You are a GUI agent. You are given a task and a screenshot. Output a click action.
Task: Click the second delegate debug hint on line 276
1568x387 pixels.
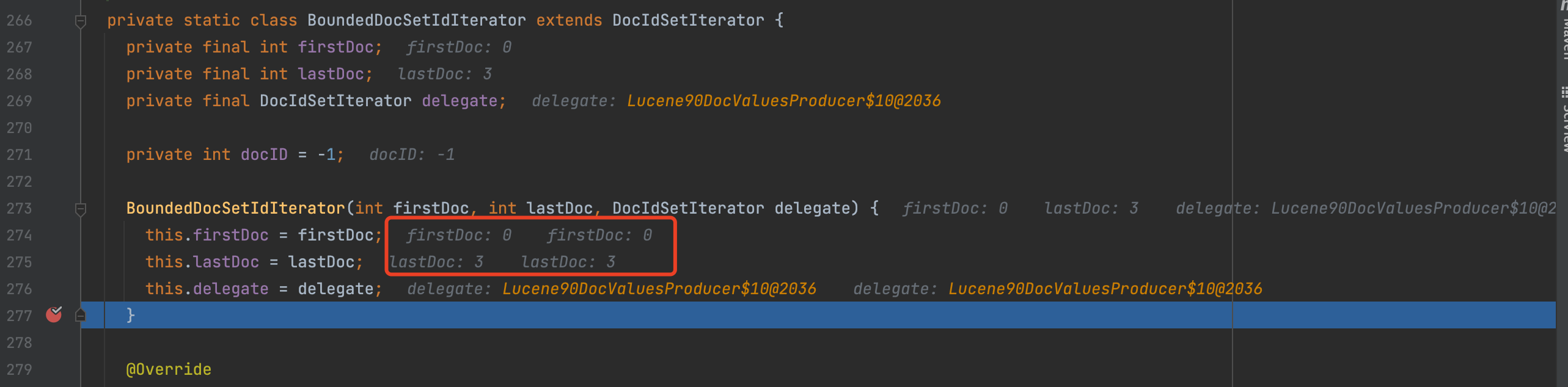[x=1058, y=289]
